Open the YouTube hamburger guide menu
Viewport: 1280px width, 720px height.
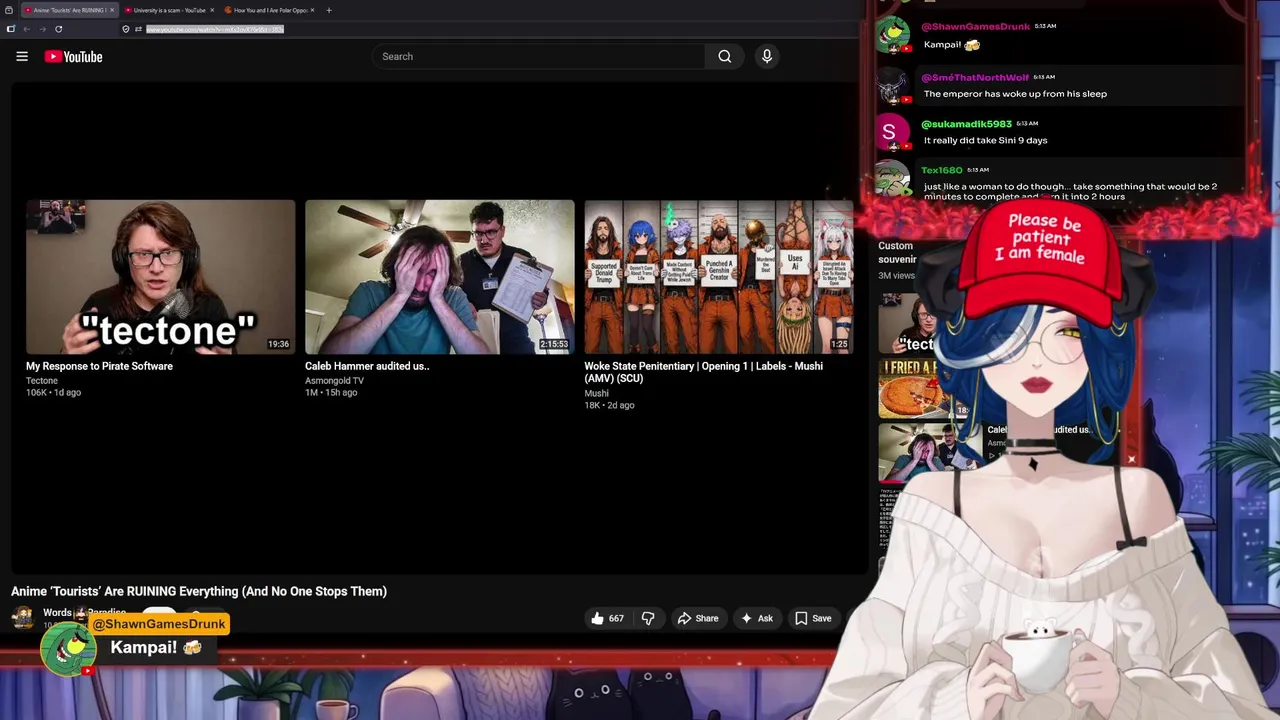(22, 57)
